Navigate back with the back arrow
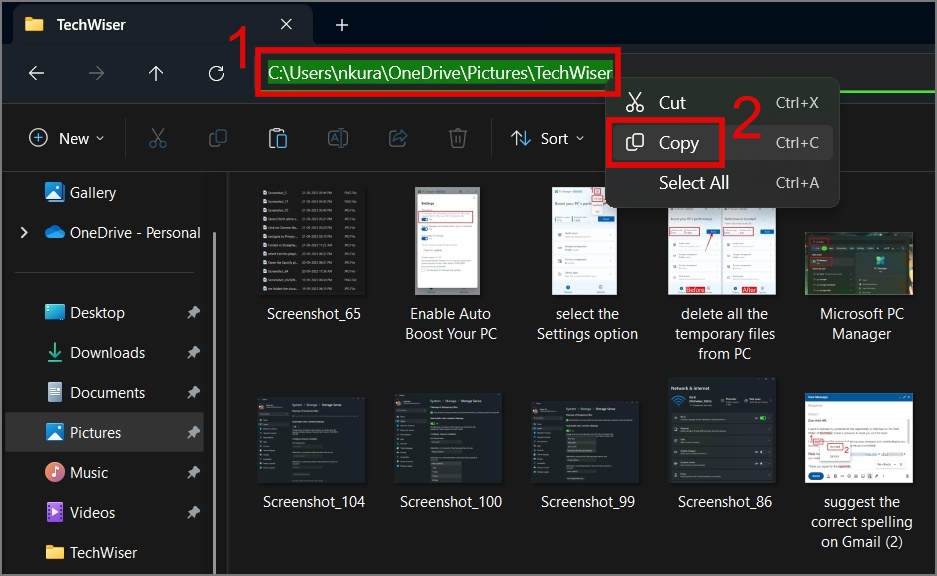 coord(36,73)
